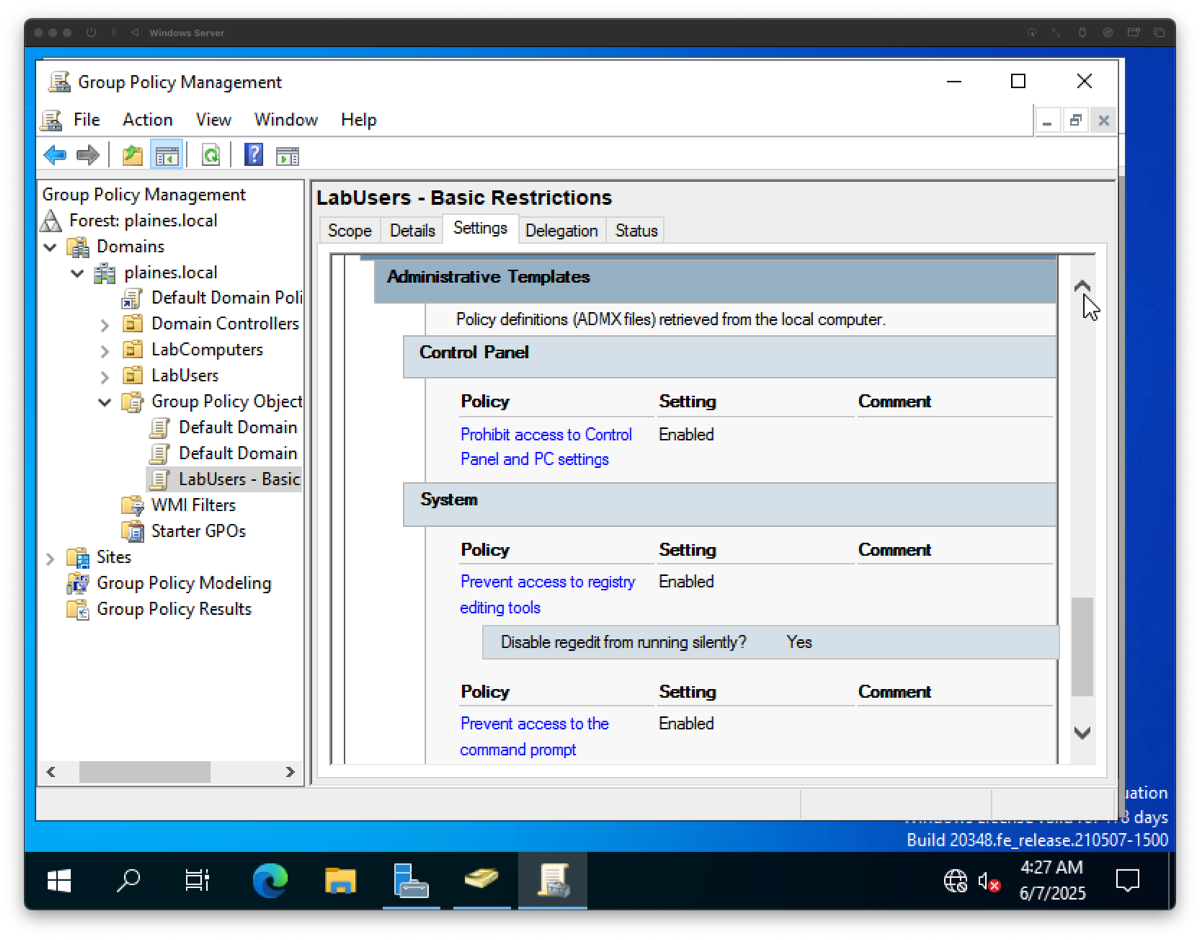Image resolution: width=1200 pixels, height=940 pixels.
Task: Click the tree pane horizontal scrollbar thumb
Action: 145,772
